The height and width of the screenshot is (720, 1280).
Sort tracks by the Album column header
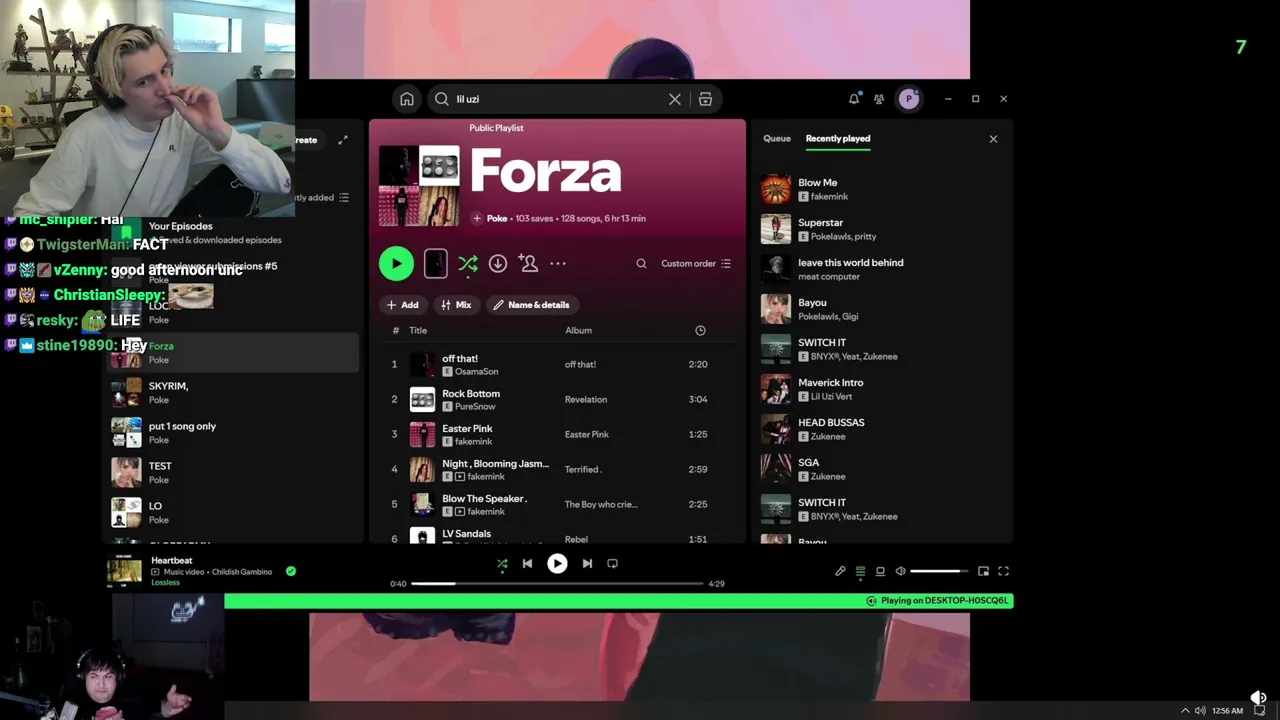(578, 330)
